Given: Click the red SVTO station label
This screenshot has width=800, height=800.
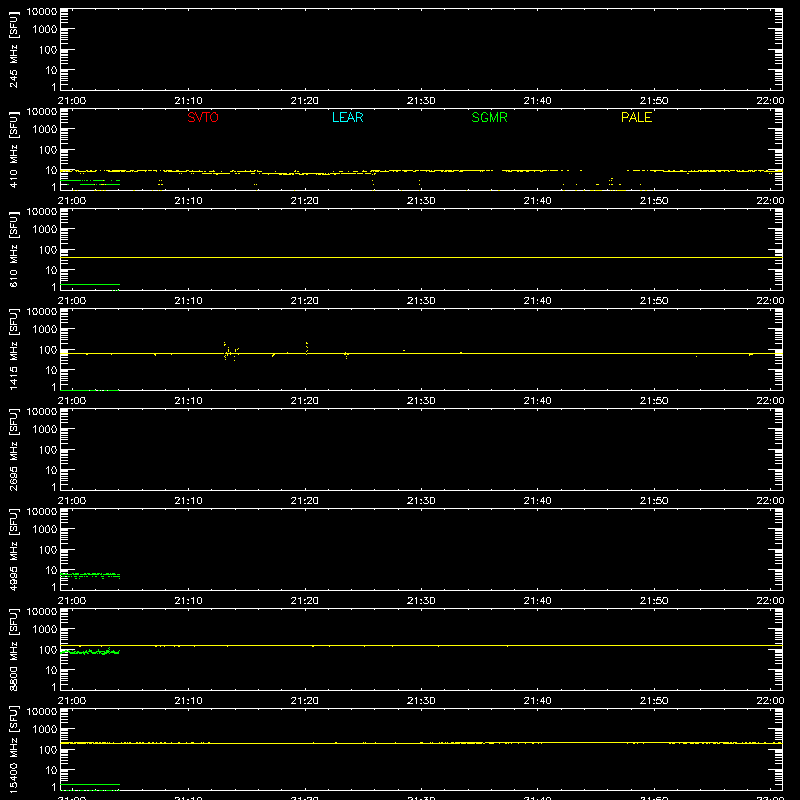Looking at the screenshot, I should point(203,117).
